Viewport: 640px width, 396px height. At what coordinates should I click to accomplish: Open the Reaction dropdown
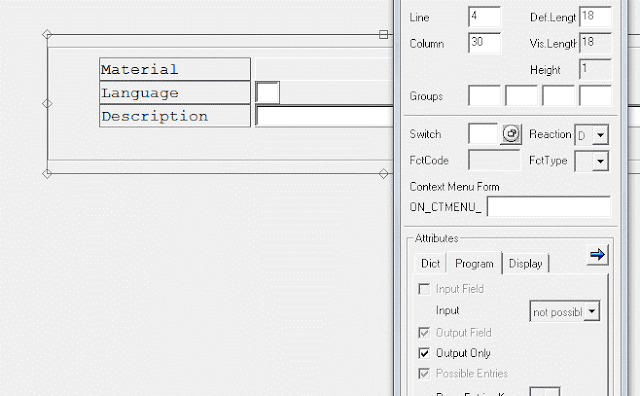click(x=600, y=135)
